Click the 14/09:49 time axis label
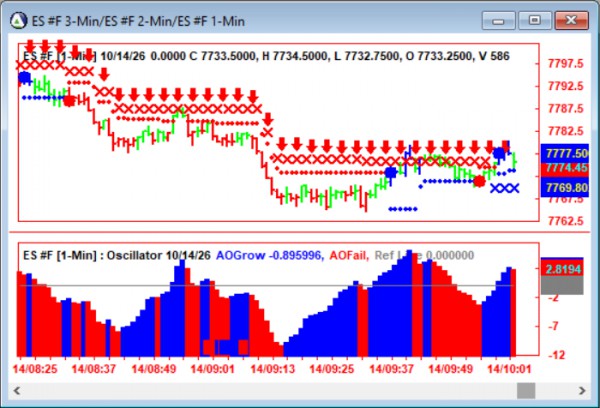The width and height of the screenshot is (600, 408). (450, 369)
